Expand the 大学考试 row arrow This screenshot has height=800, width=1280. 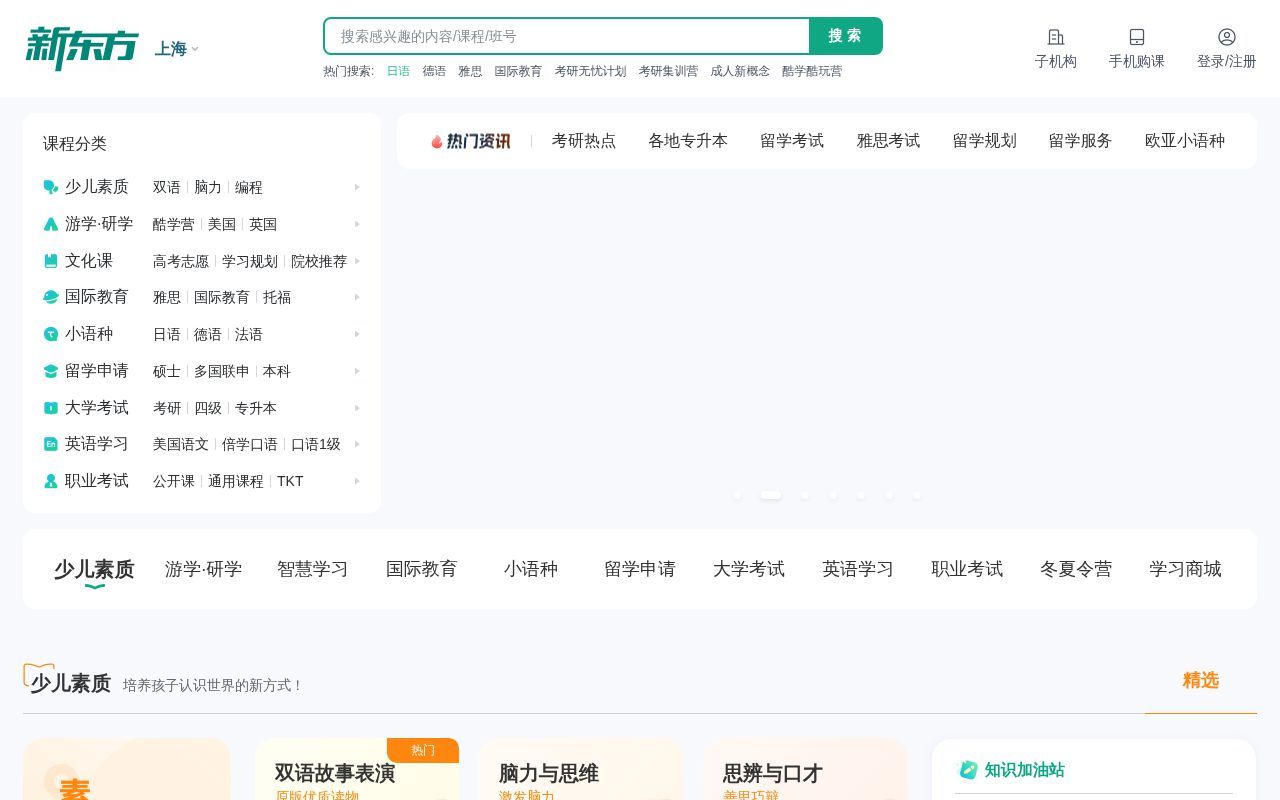click(x=357, y=408)
